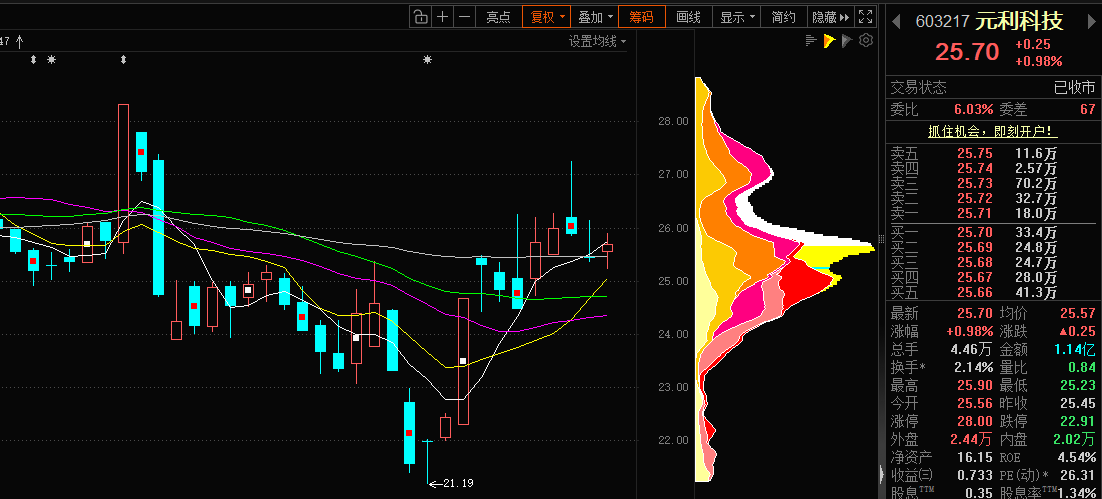Click 卖二 price 25.72
1102x499 pixels.
point(973,198)
